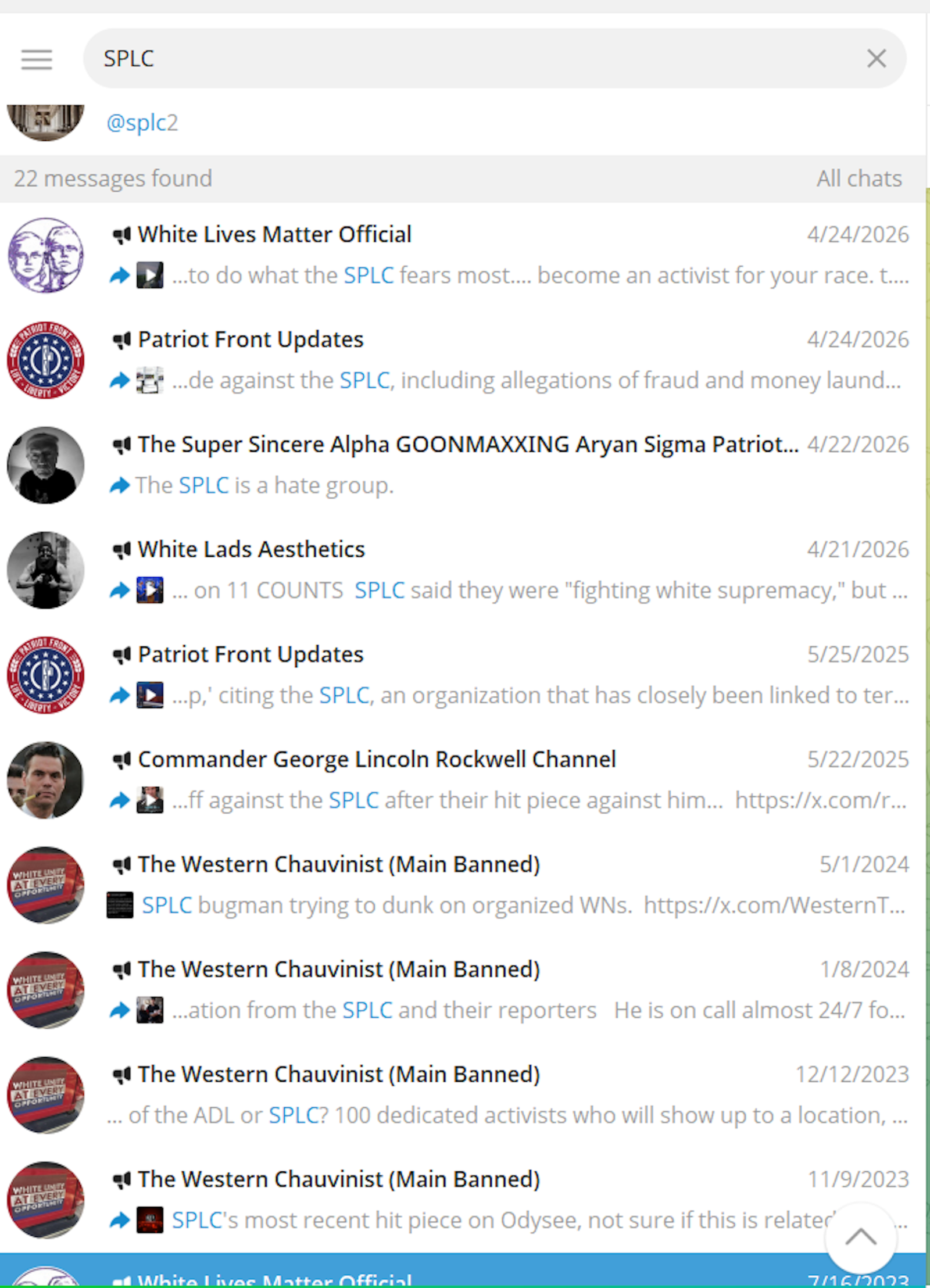This screenshot has width=930, height=1288.
Task: Click the scroll-to-top arrow button
Action: click(861, 1238)
